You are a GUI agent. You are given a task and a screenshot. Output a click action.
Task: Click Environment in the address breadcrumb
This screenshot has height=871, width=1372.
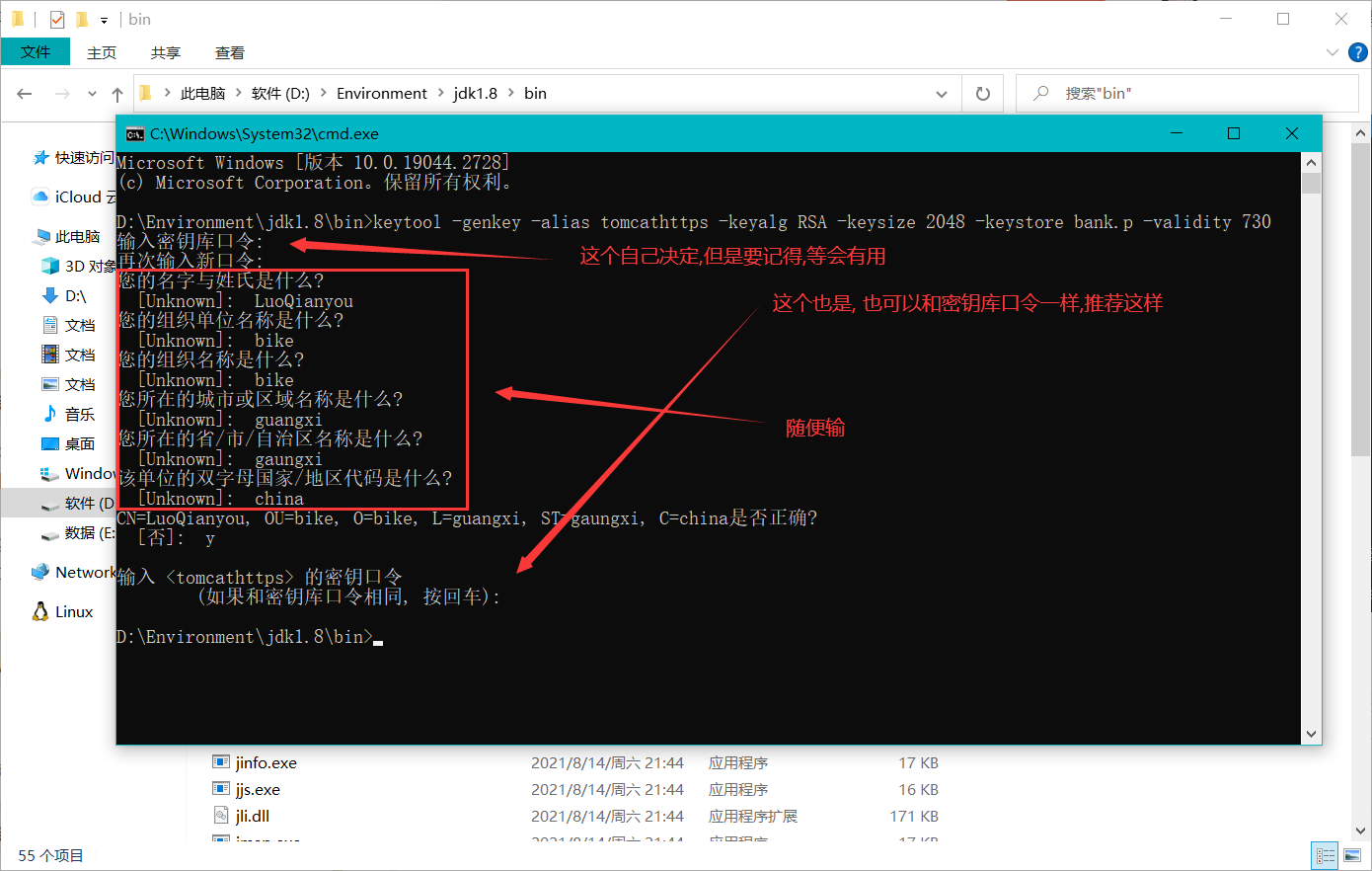(x=382, y=94)
